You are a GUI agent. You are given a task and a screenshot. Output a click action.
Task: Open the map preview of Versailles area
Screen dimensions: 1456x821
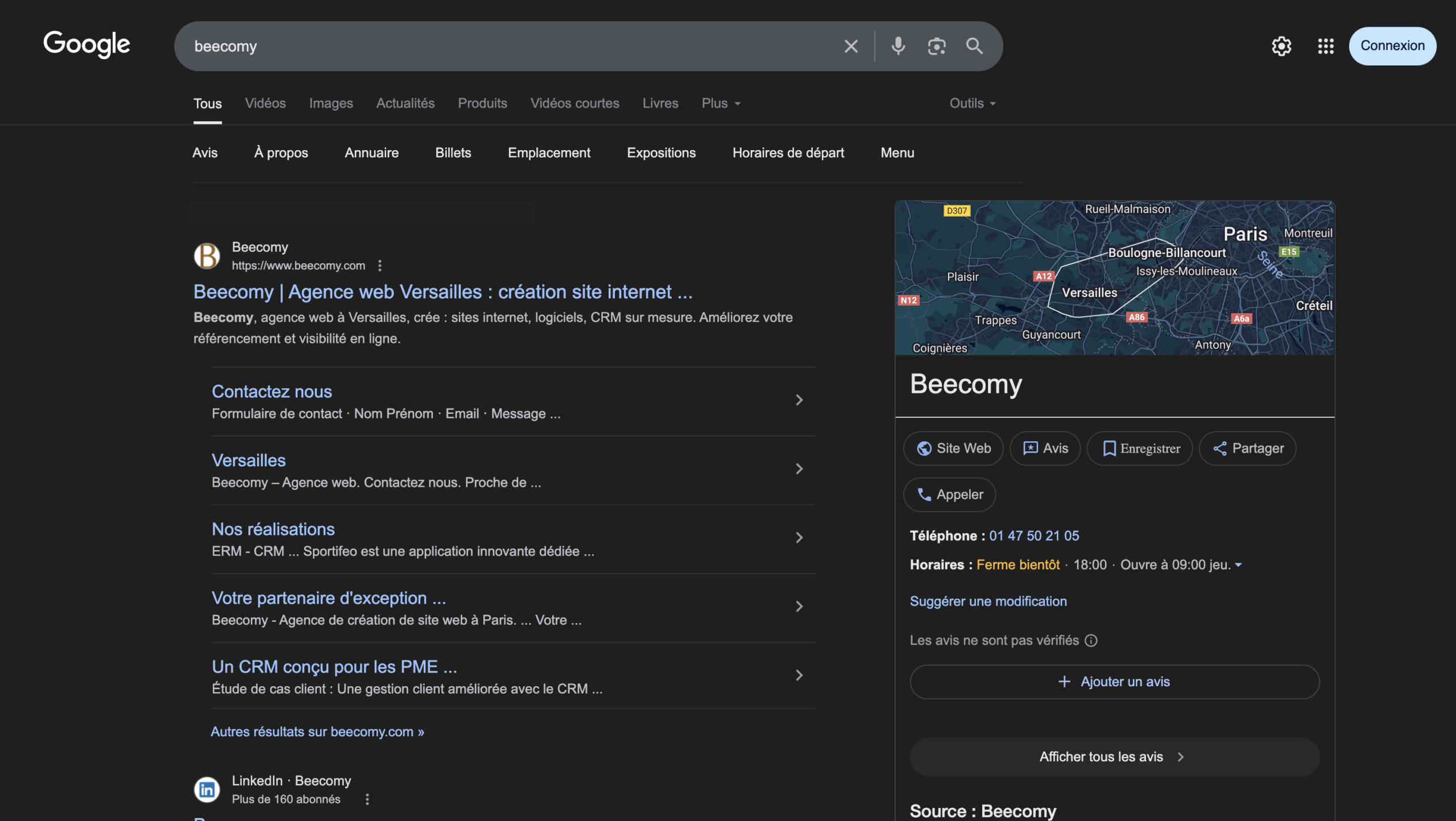tap(1114, 277)
